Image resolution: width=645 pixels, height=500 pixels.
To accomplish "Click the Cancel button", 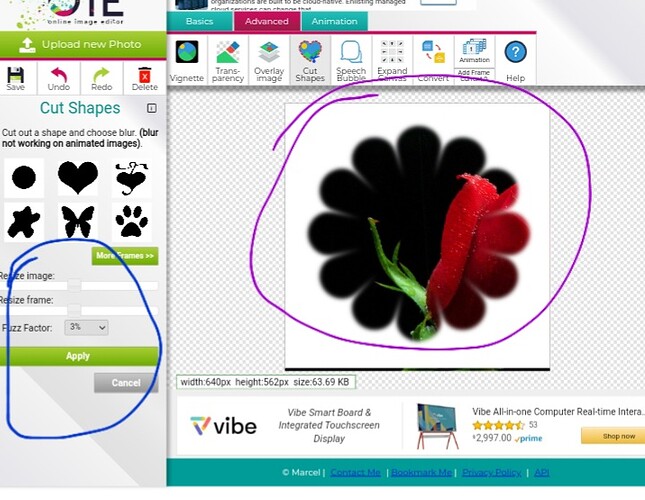I will click(x=126, y=383).
